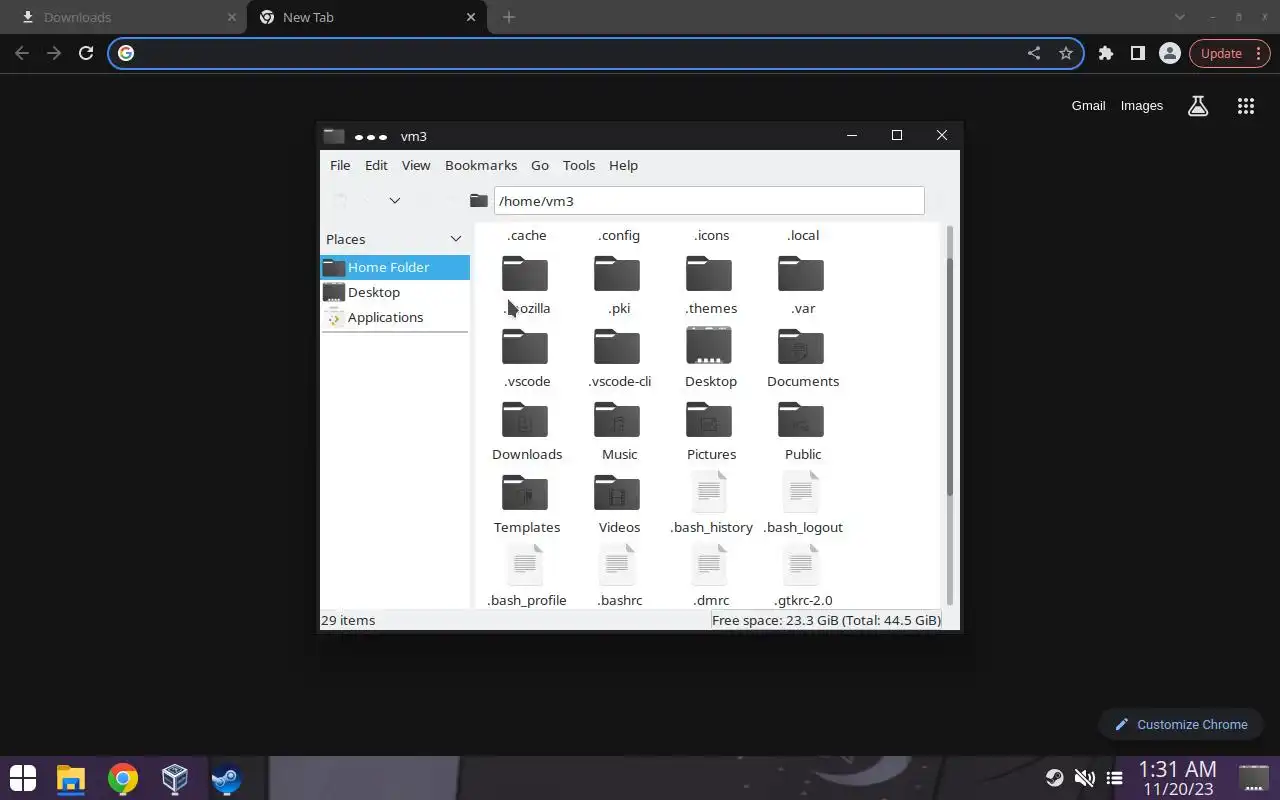
Task: Share this page via the share icon
Action: [x=1034, y=53]
